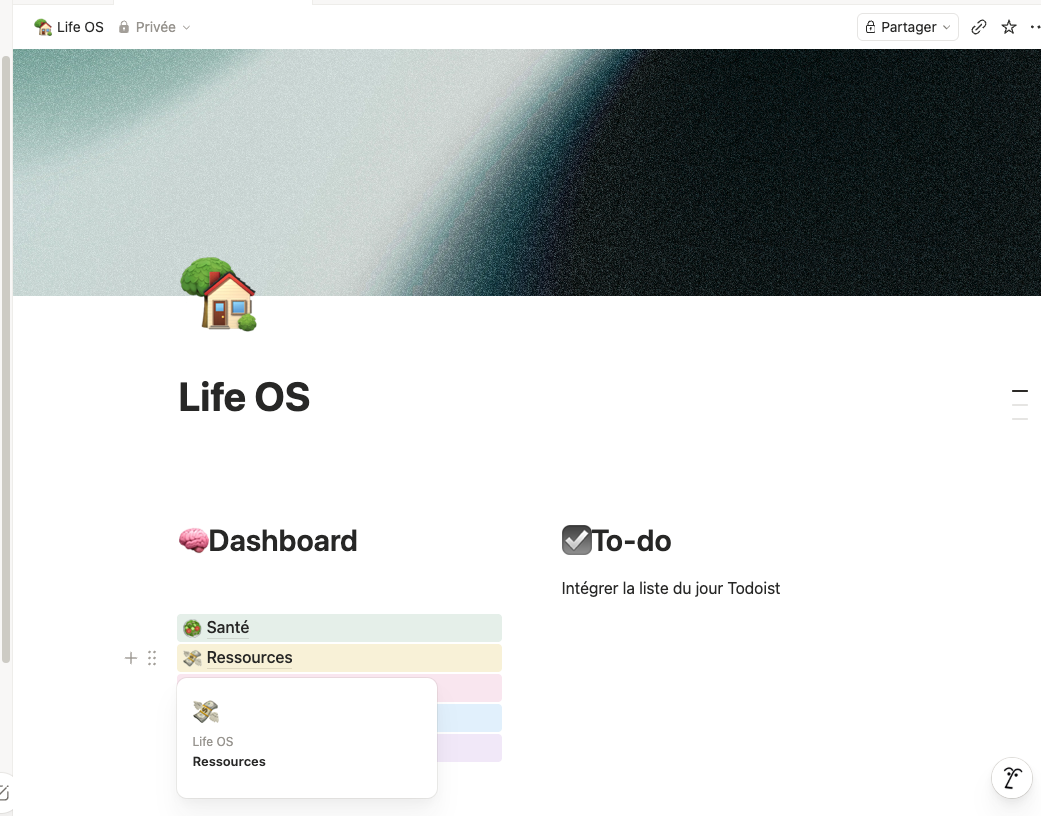Click the brain emoji in Dashboard heading
The width and height of the screenshot is (1041, 816).
(x=193, y=540)
